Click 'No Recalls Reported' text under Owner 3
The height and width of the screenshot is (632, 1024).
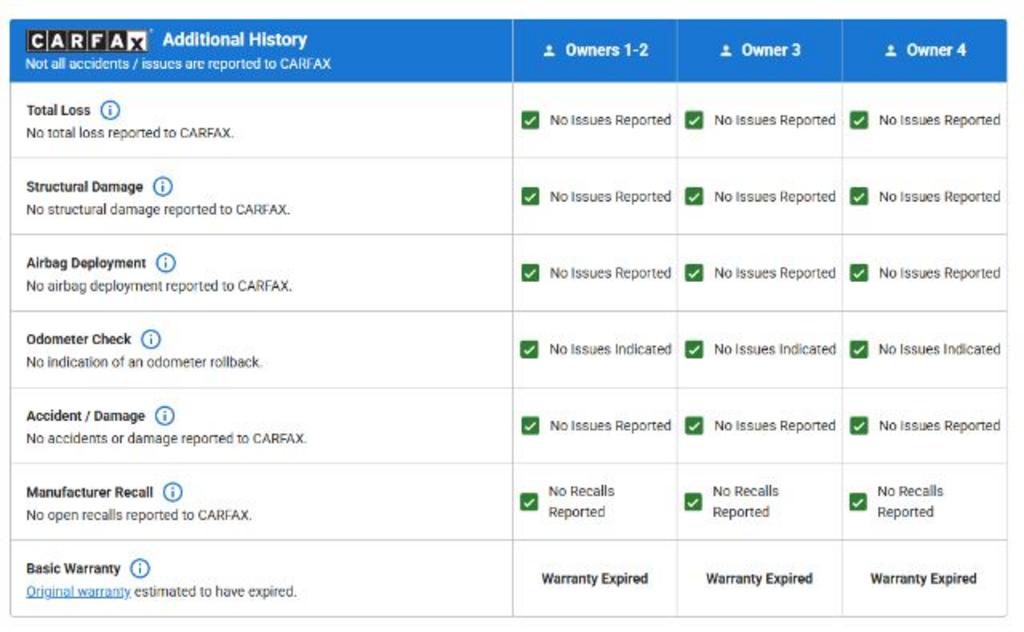coord(746,501)
